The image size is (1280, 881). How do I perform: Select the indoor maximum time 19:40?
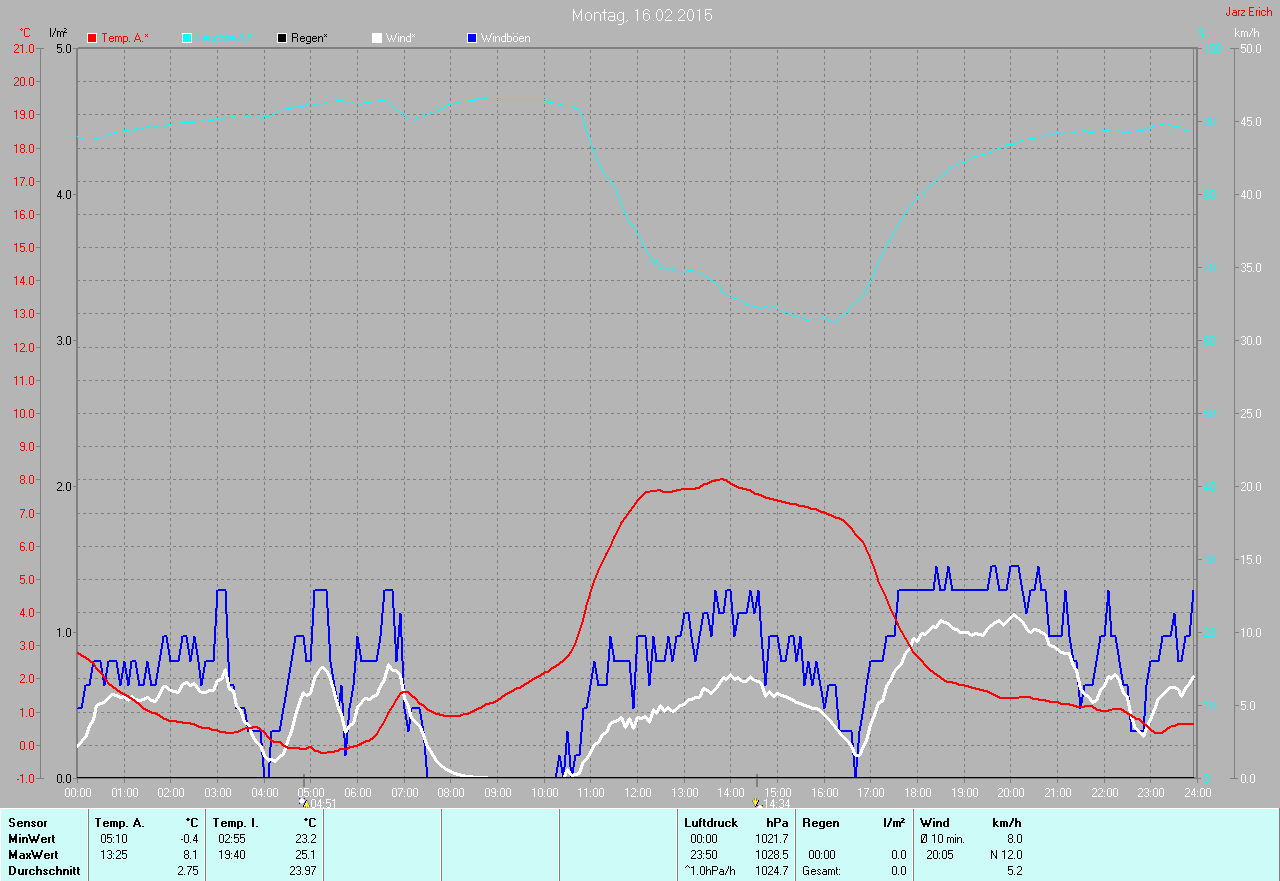click(x=232, y=855)
